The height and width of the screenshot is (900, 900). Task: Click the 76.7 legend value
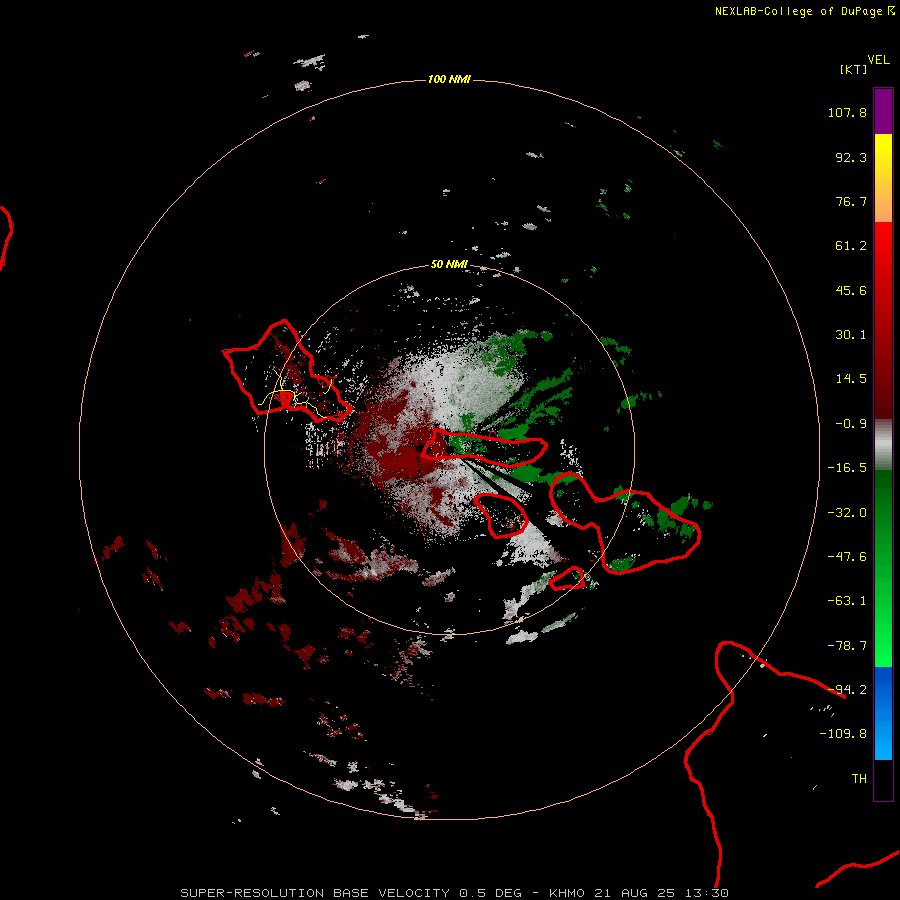(x=851, y=201)
